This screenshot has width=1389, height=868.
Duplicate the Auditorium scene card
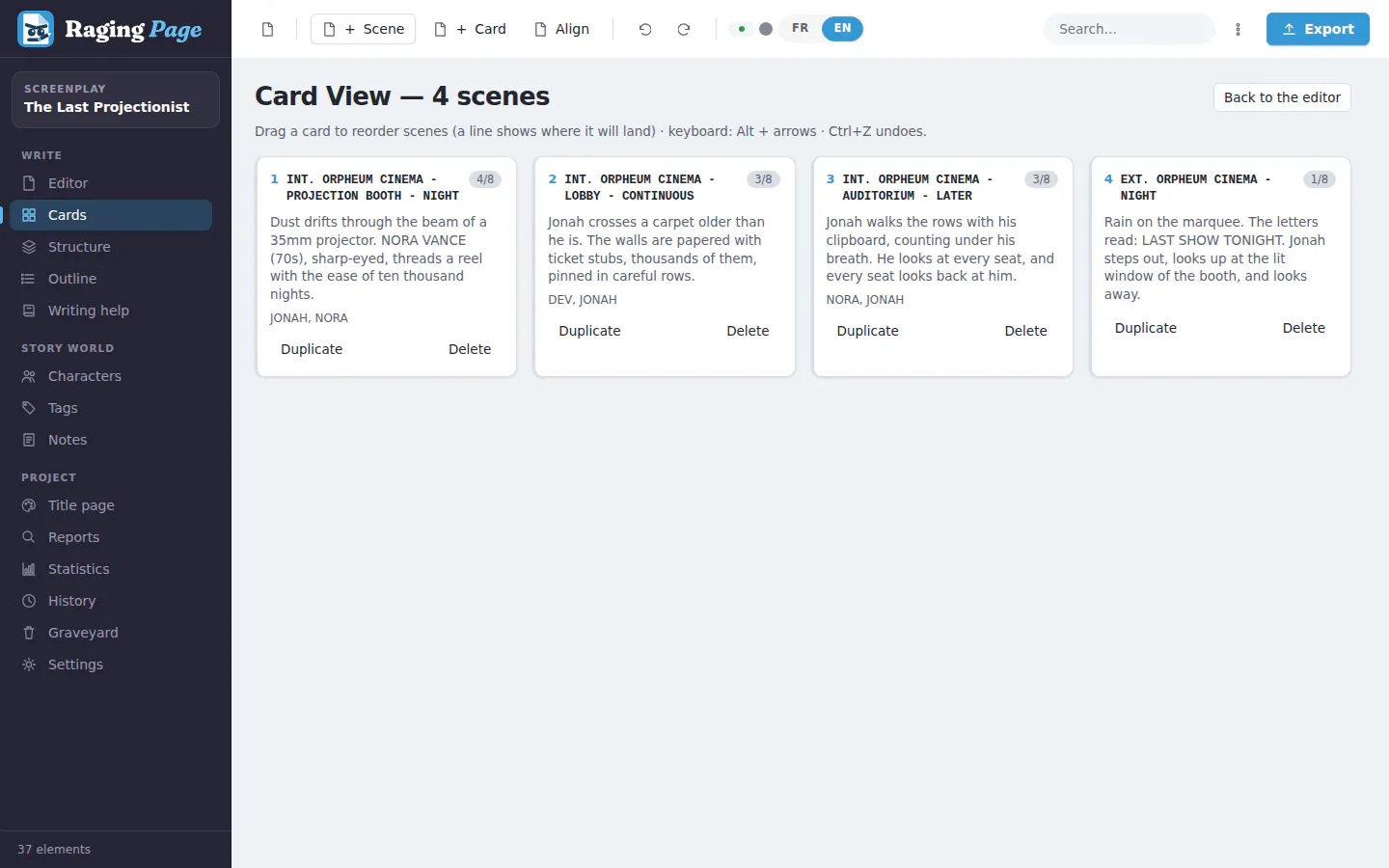pyautogui.click(x=867, y=331)
